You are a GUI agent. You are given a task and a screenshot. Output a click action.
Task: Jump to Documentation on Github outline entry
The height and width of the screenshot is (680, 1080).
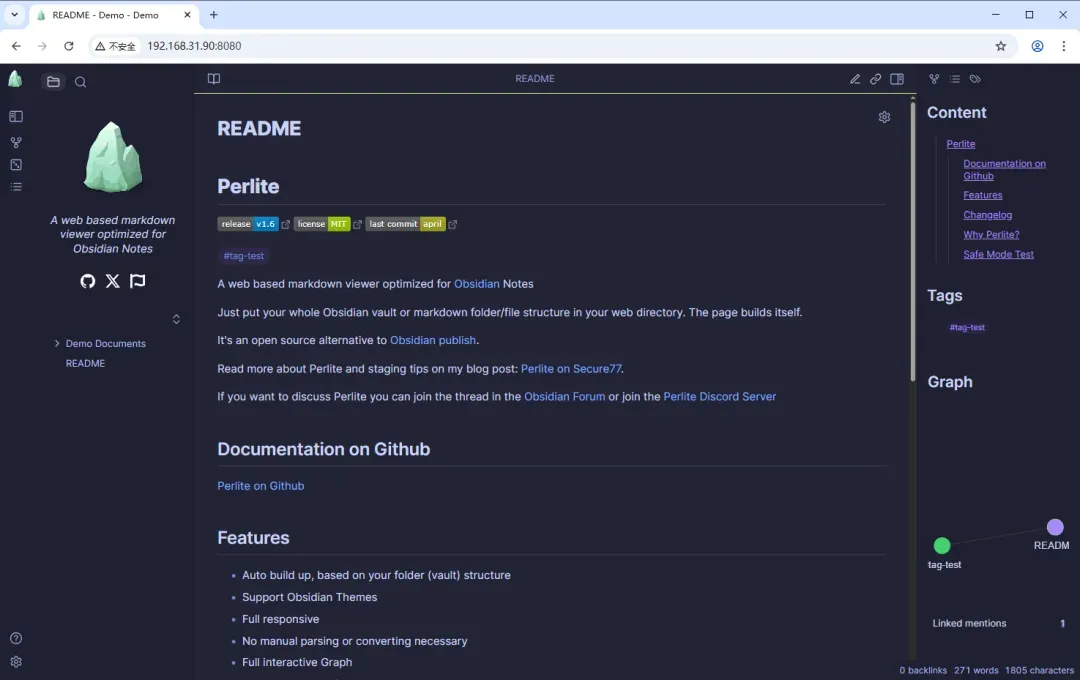click(x=1004, y=169)
